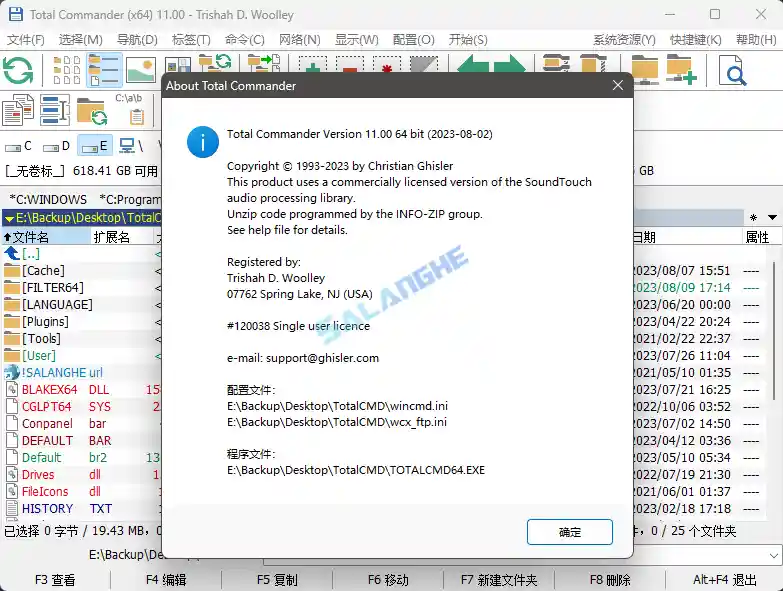The image size is (783, 591).
Task: Select the [LANGUAGE] folder row
Action: tap(82, 304)
